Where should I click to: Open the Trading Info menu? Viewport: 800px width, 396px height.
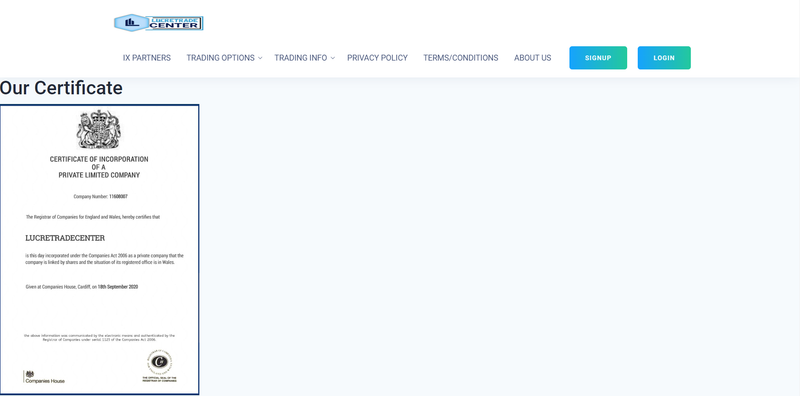[x=301, y=58]
